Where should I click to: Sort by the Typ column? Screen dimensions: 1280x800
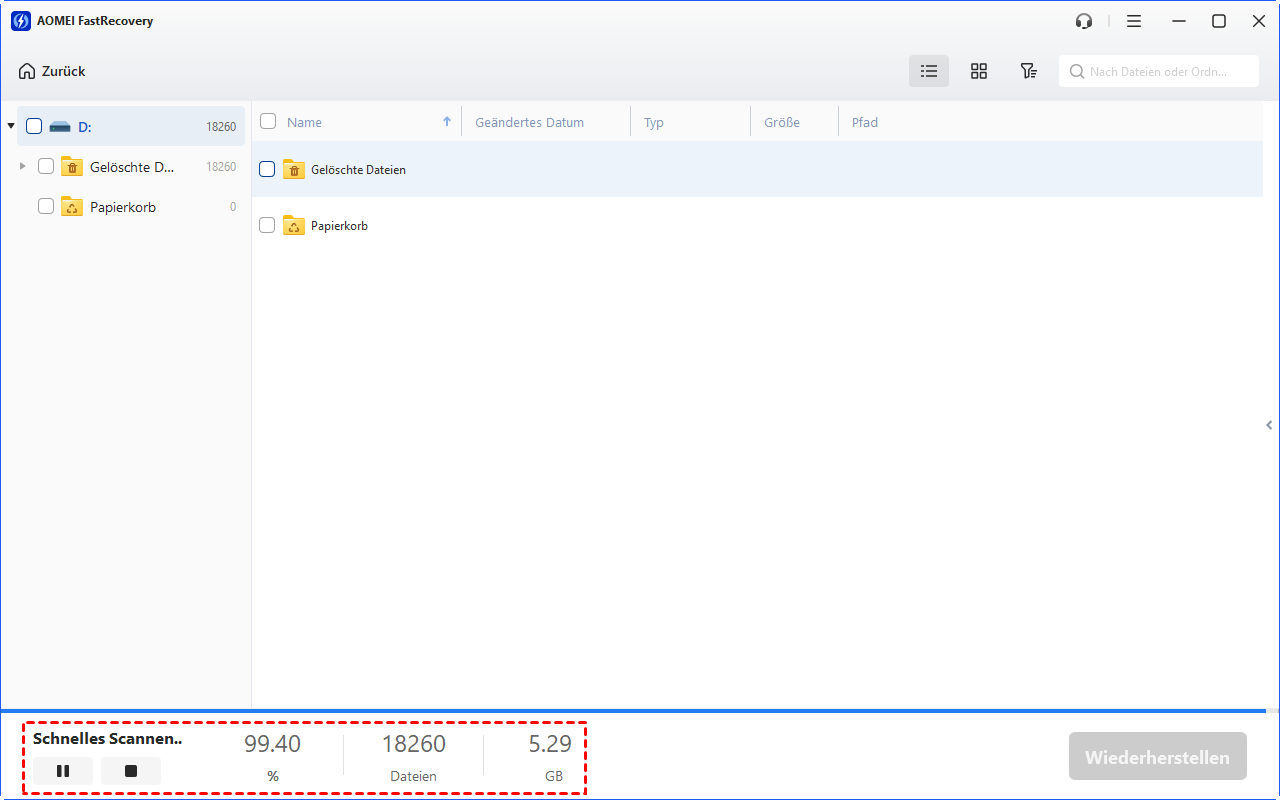point(654,122)
